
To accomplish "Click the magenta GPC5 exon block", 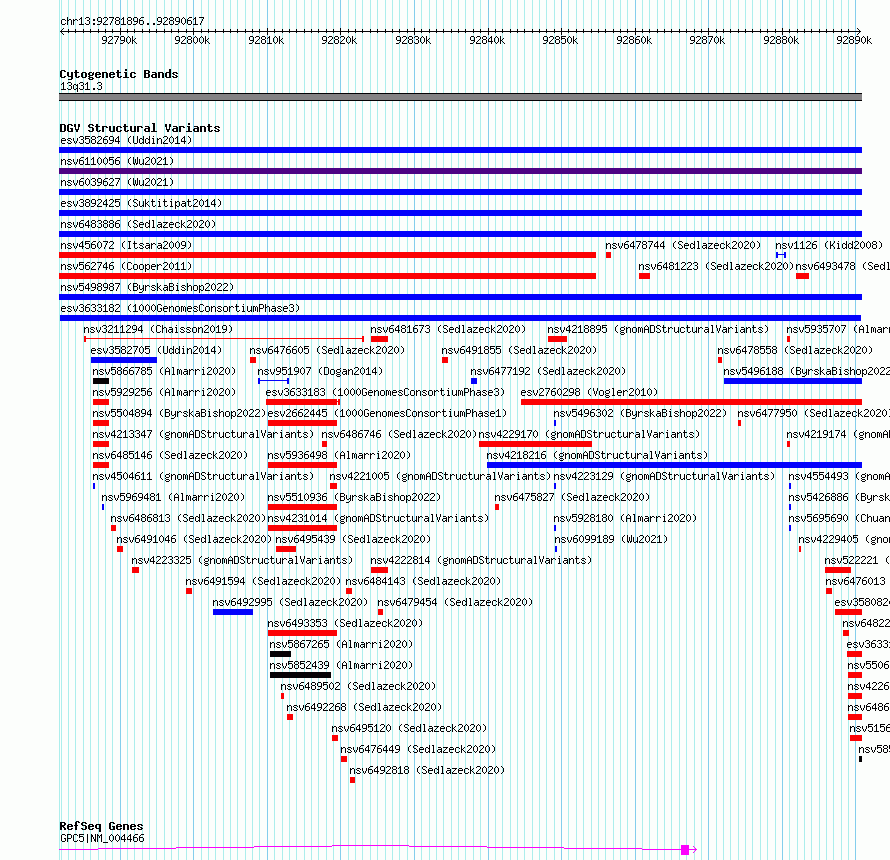I will pos(685,850).
